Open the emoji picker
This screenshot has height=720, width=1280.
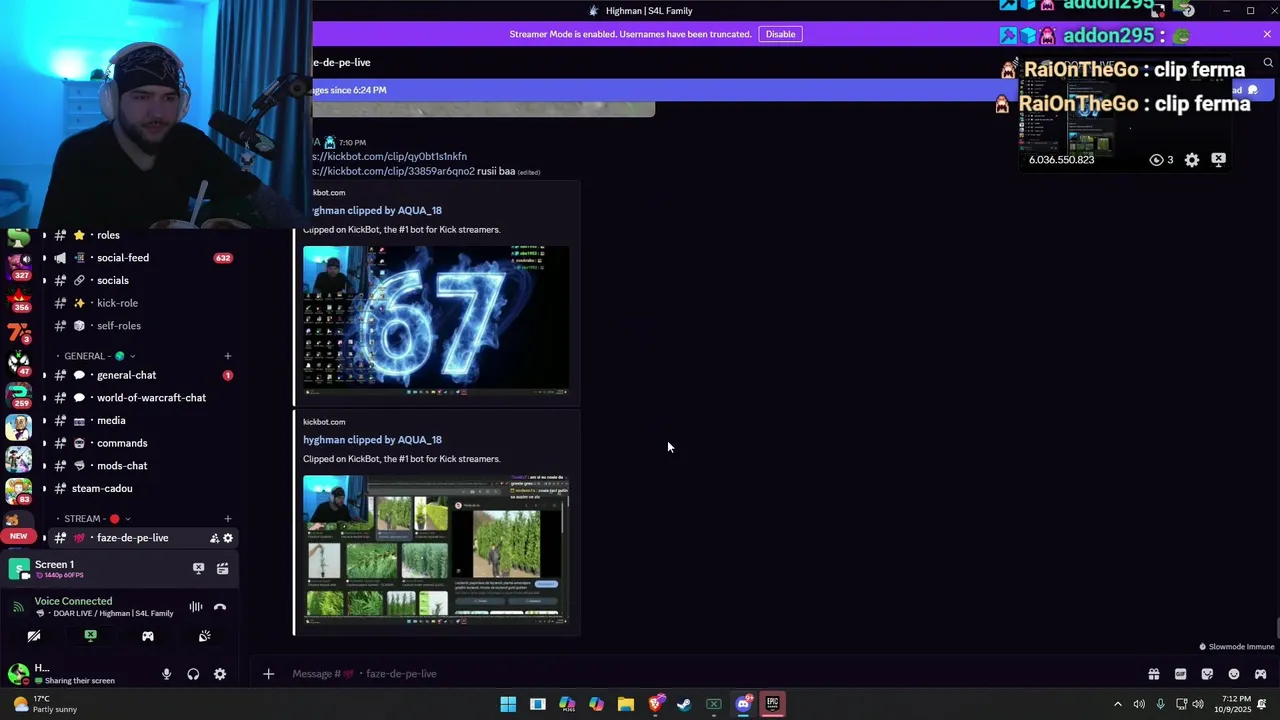1234,674
